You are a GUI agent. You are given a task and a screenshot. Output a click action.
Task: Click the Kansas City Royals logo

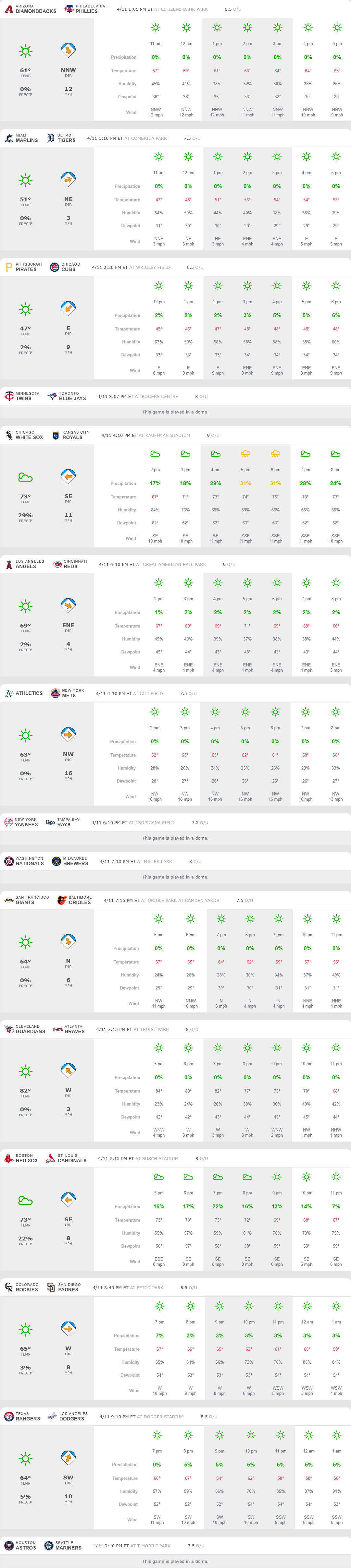point(56,435)
